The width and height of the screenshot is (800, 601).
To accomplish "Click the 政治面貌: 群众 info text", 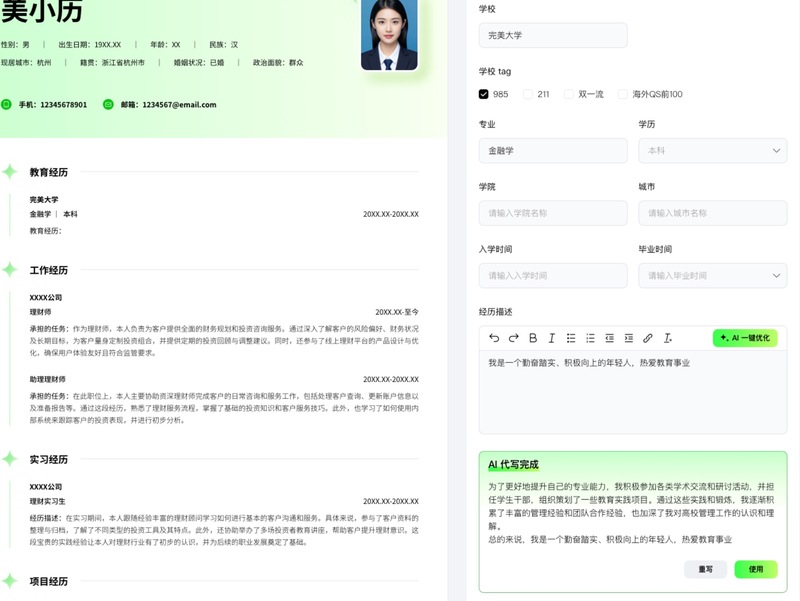I will [278, 62].
